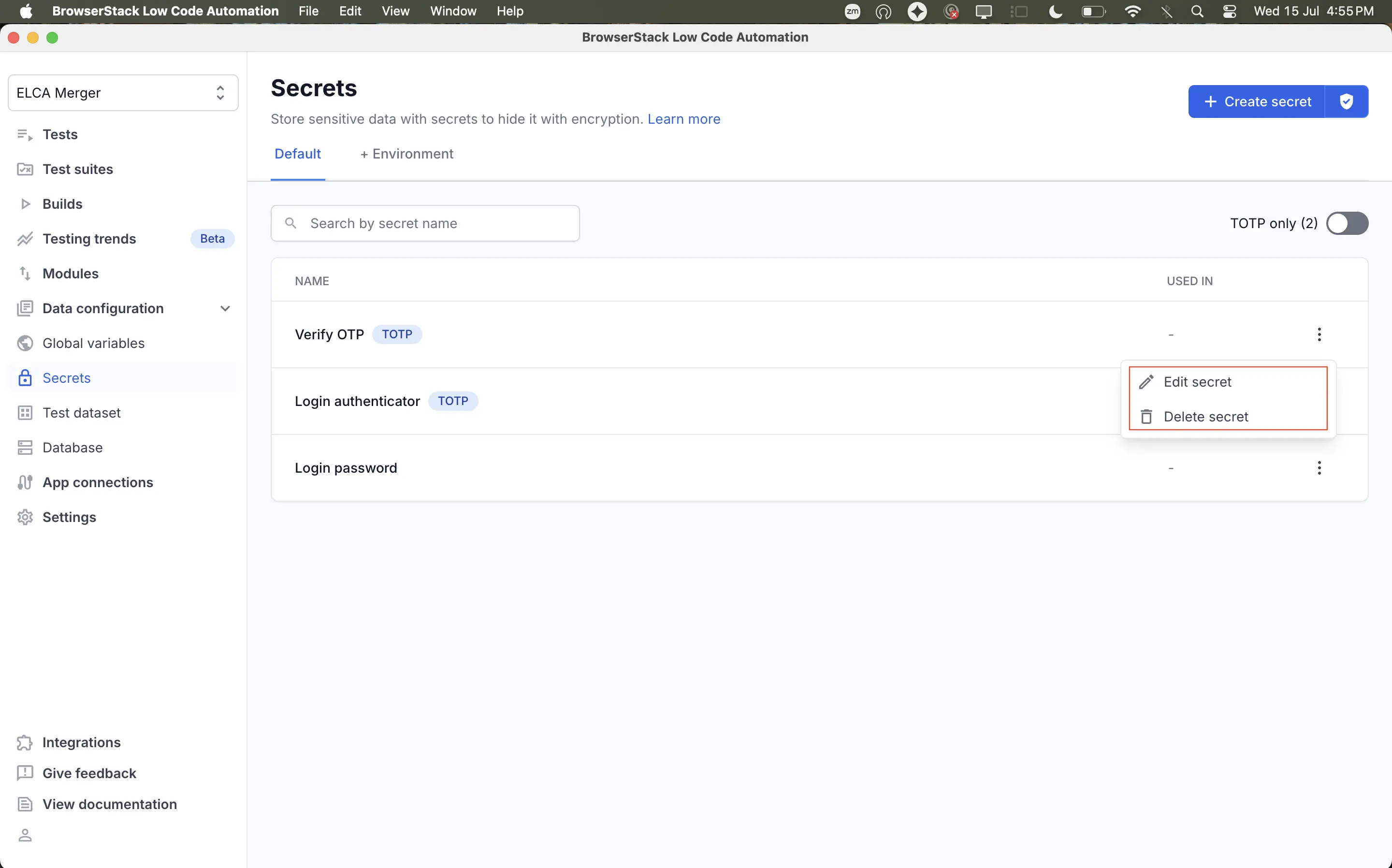Click the trash icon for Delete secret

[1146, 417]
